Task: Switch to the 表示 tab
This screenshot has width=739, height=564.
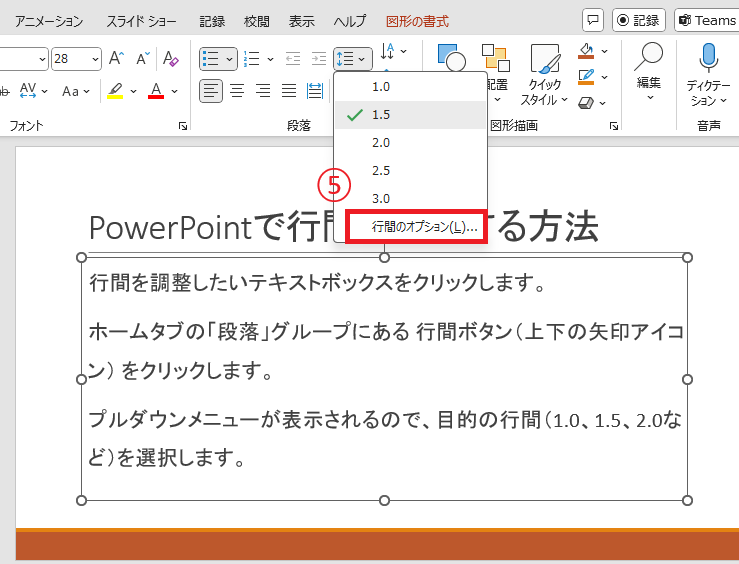Action: point(302,21)
